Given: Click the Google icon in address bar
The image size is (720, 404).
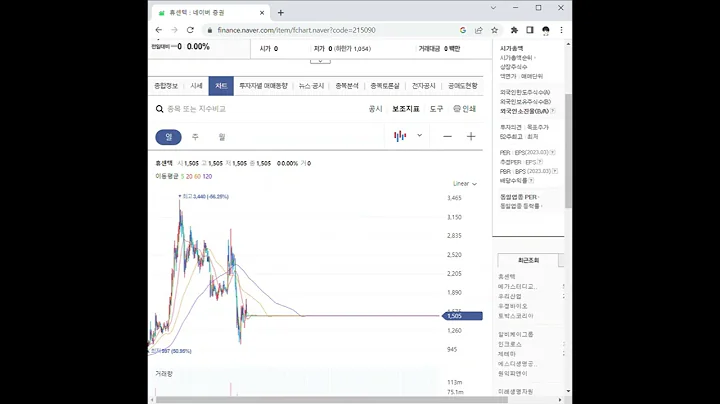Looking at the screenshot, I should pyautogui.click(x=463, y=30).
